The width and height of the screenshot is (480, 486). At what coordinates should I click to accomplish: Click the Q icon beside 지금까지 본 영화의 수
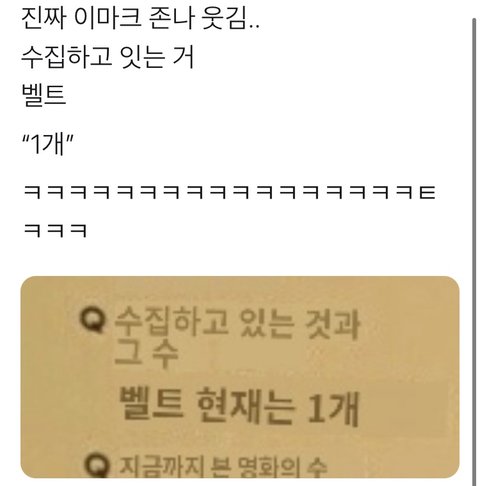click(97, 466)
